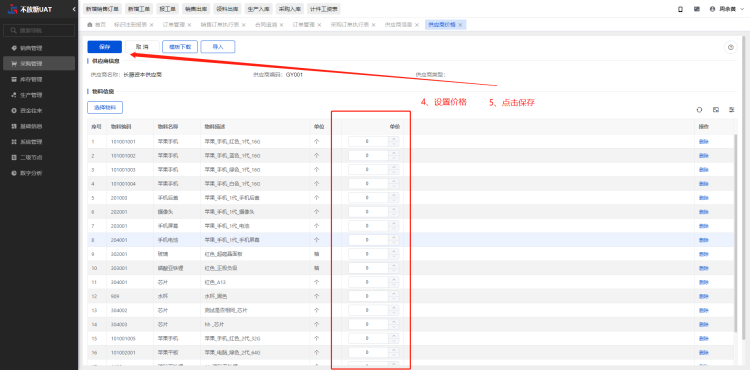Screen dimensions: 750x370
Task: Click the 物料描述 column header
Action: 215,127
